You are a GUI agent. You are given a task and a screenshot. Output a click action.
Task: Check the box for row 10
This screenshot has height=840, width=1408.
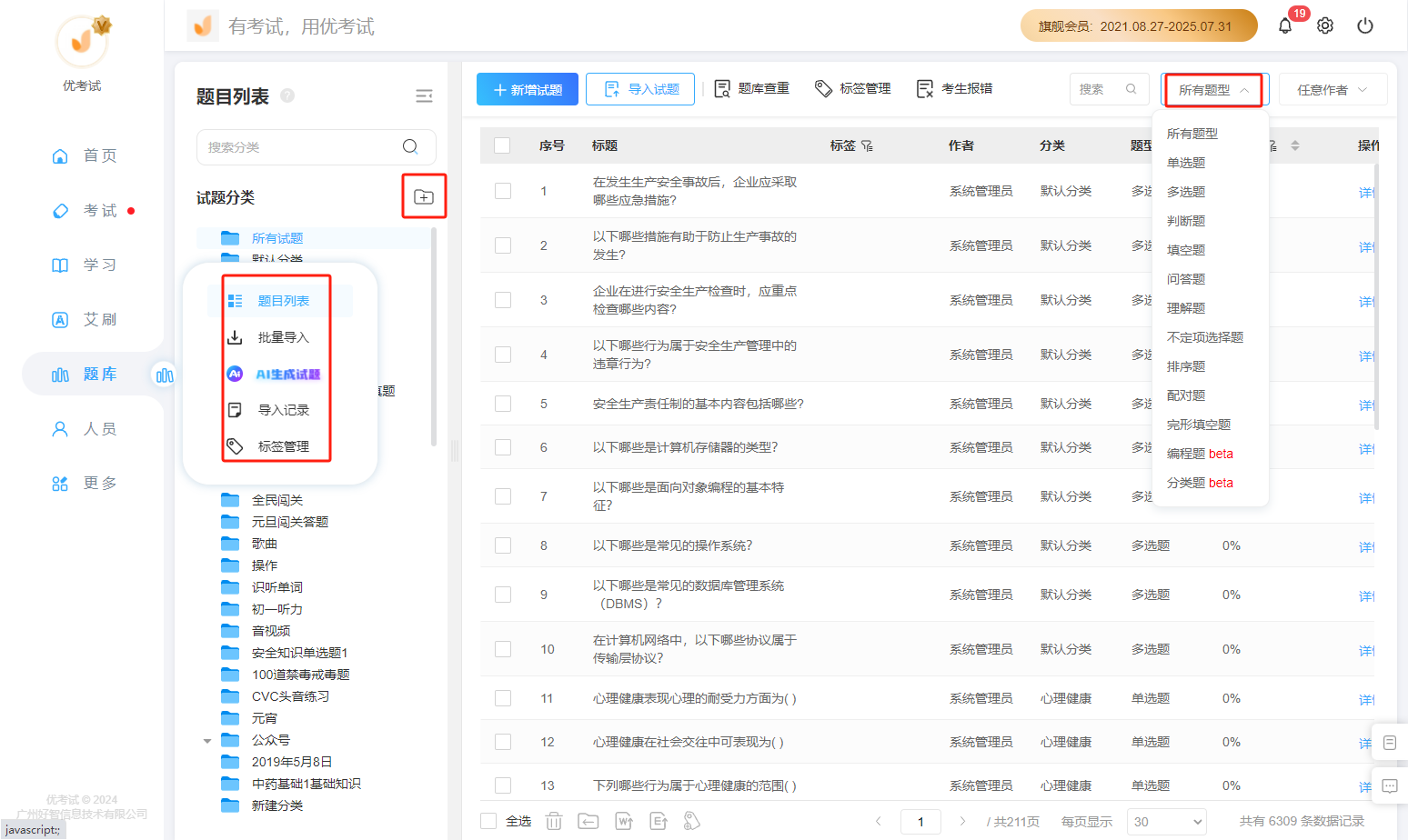tap(503, 649)
